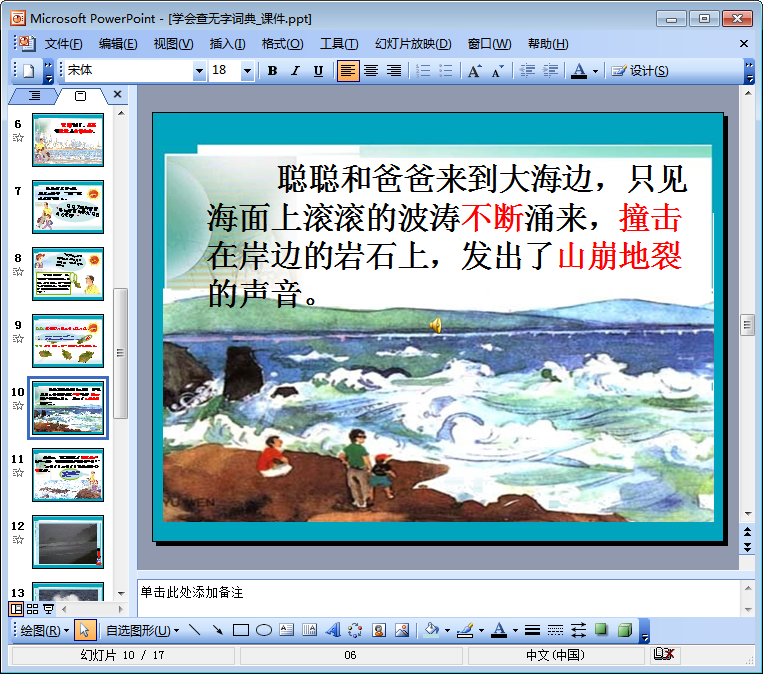Open the font name 宋体 dropdown
Image resolution: width=763 pixels, height=674 pixels.
(199, 71)
